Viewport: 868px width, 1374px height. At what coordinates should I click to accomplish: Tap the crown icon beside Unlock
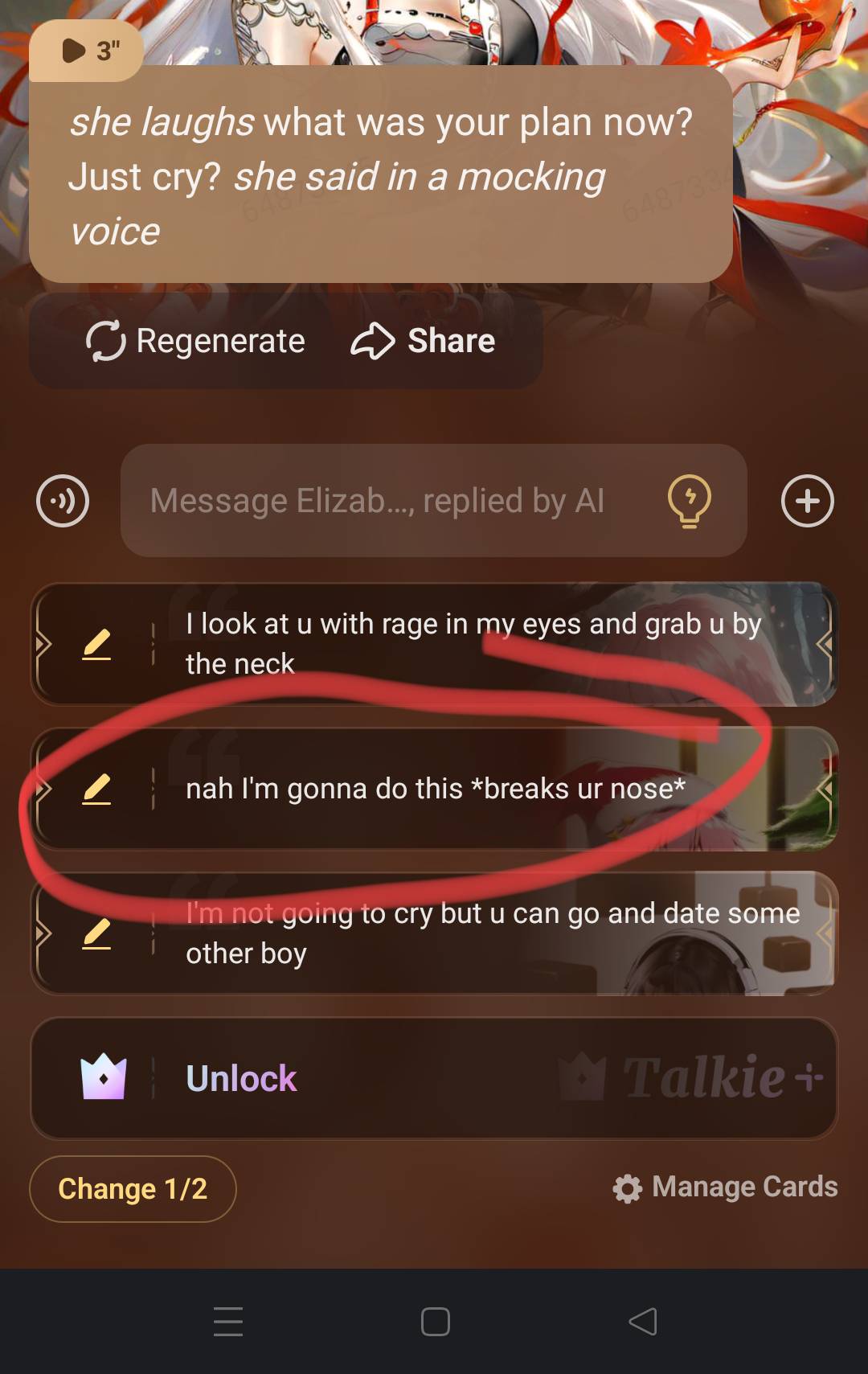(x=104, y=1077)
